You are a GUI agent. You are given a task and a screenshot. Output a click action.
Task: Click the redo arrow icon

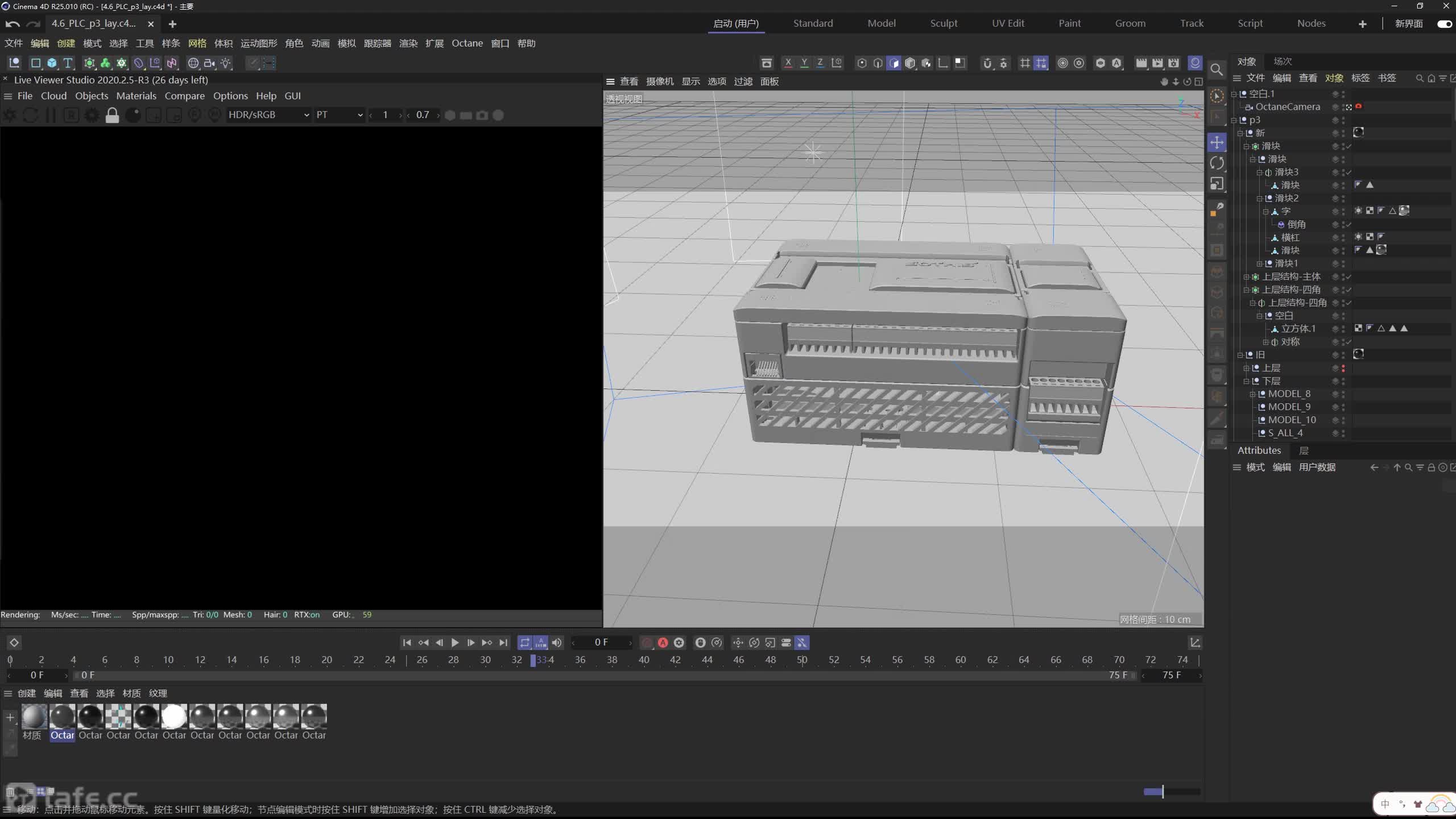tap(34, 24)
